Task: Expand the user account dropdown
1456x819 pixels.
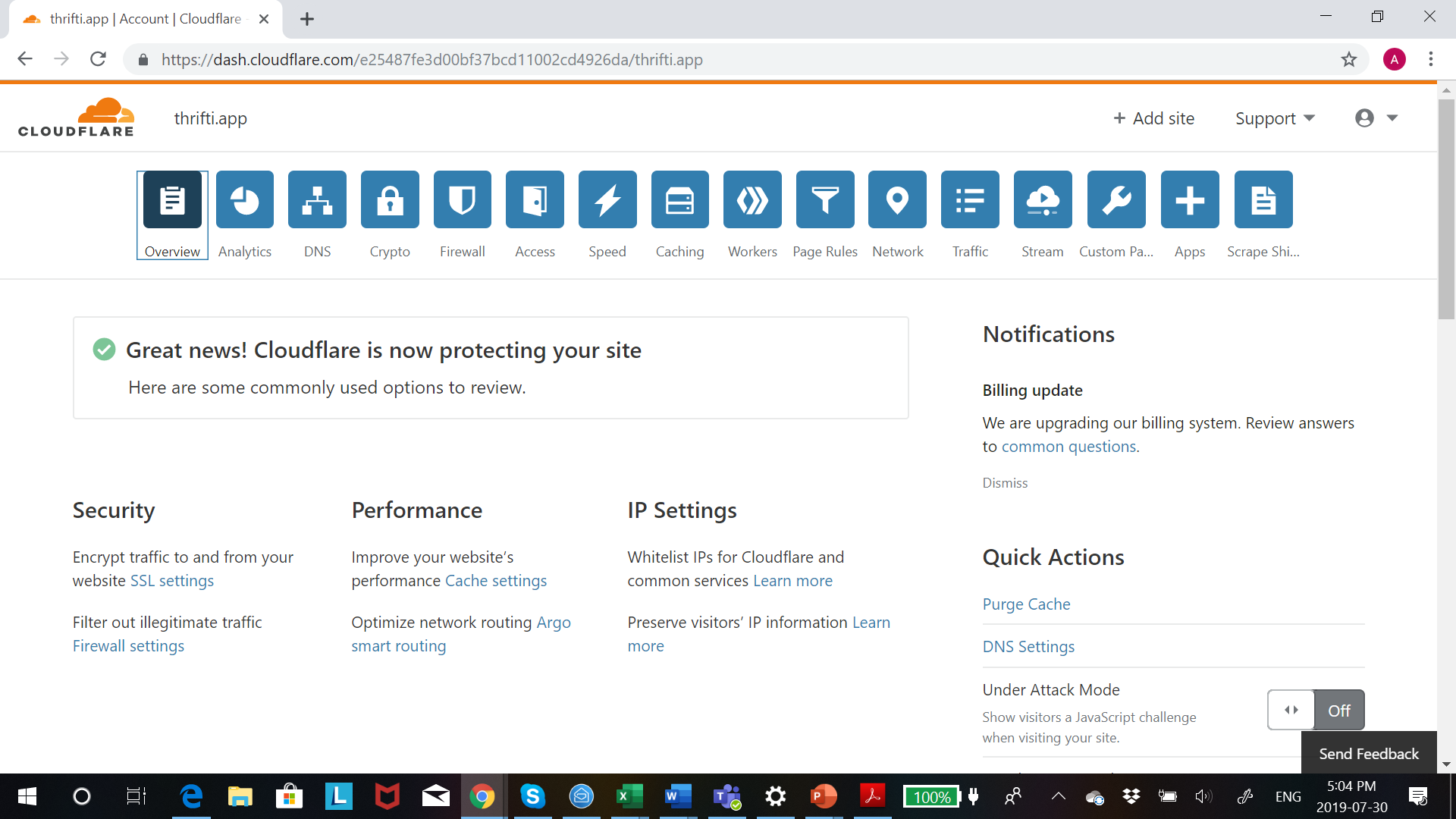Action: 1376,118
